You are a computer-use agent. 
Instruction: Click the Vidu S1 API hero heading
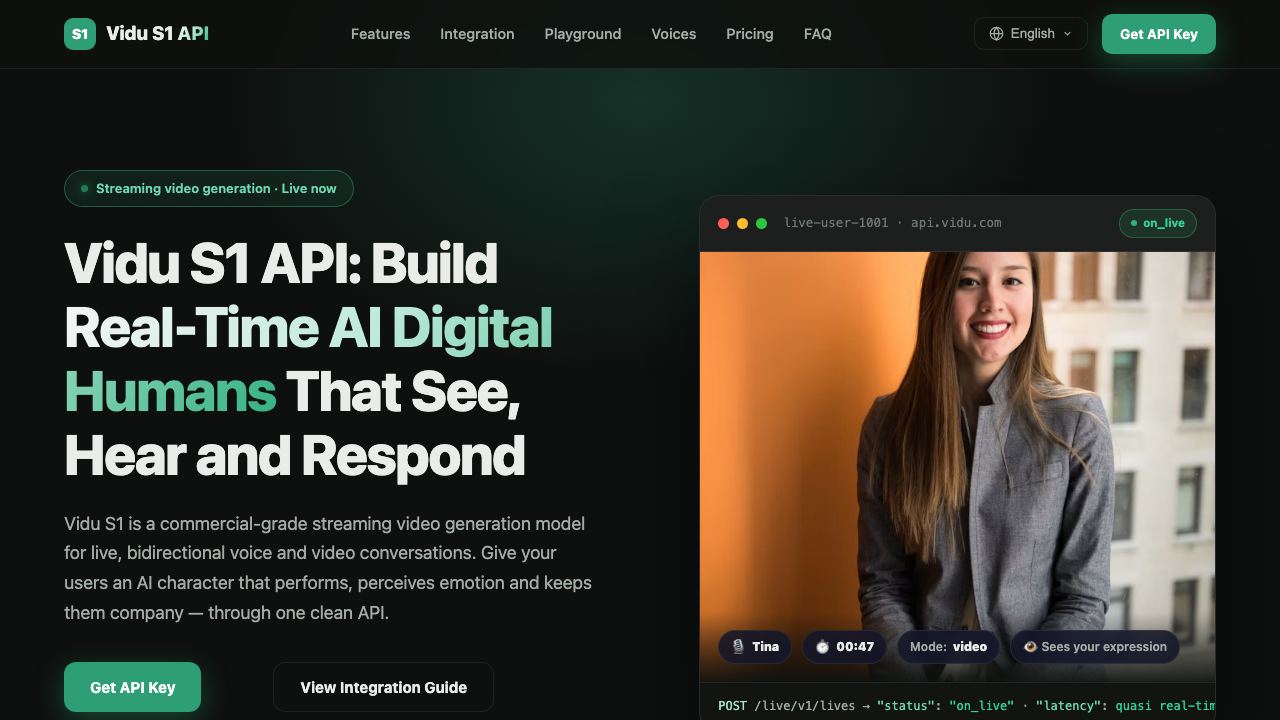point(308,359)
